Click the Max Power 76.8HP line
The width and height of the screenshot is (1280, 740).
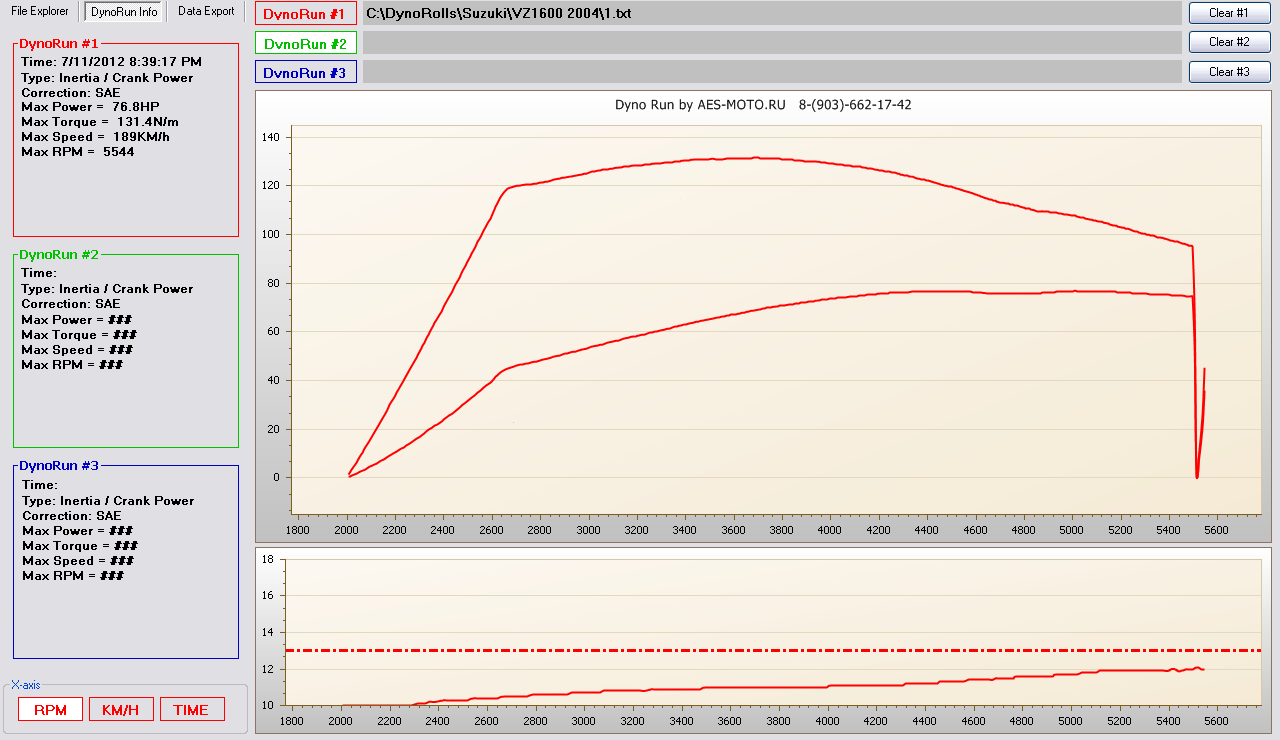90,106
